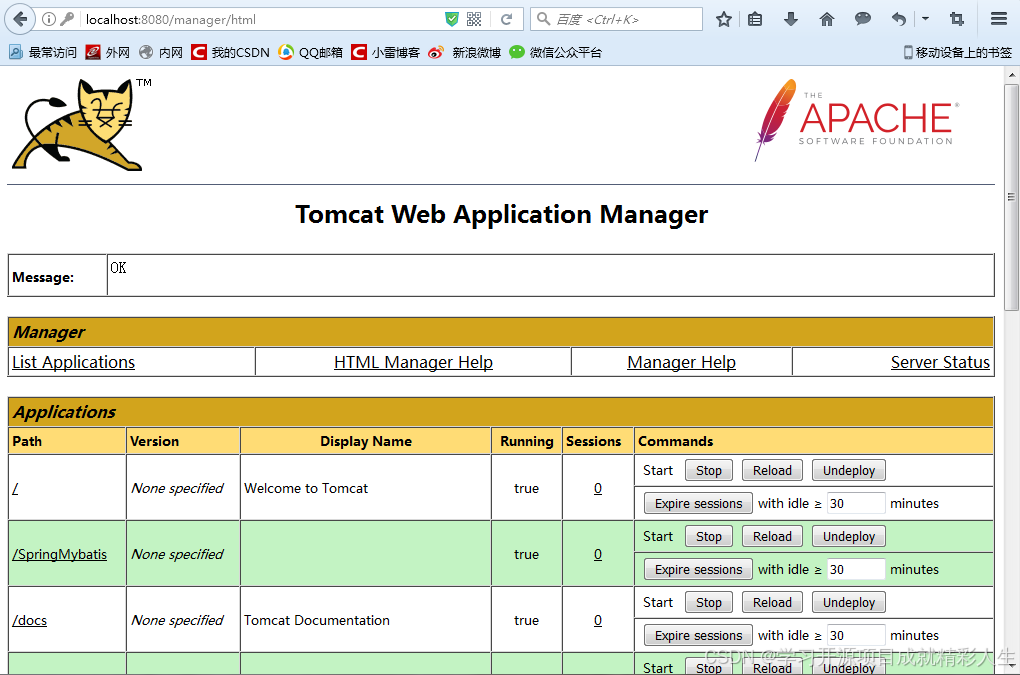Click sessions count 0 for /docs
This screenshot has height=675, width=1020.
click(x=598, y=620)
